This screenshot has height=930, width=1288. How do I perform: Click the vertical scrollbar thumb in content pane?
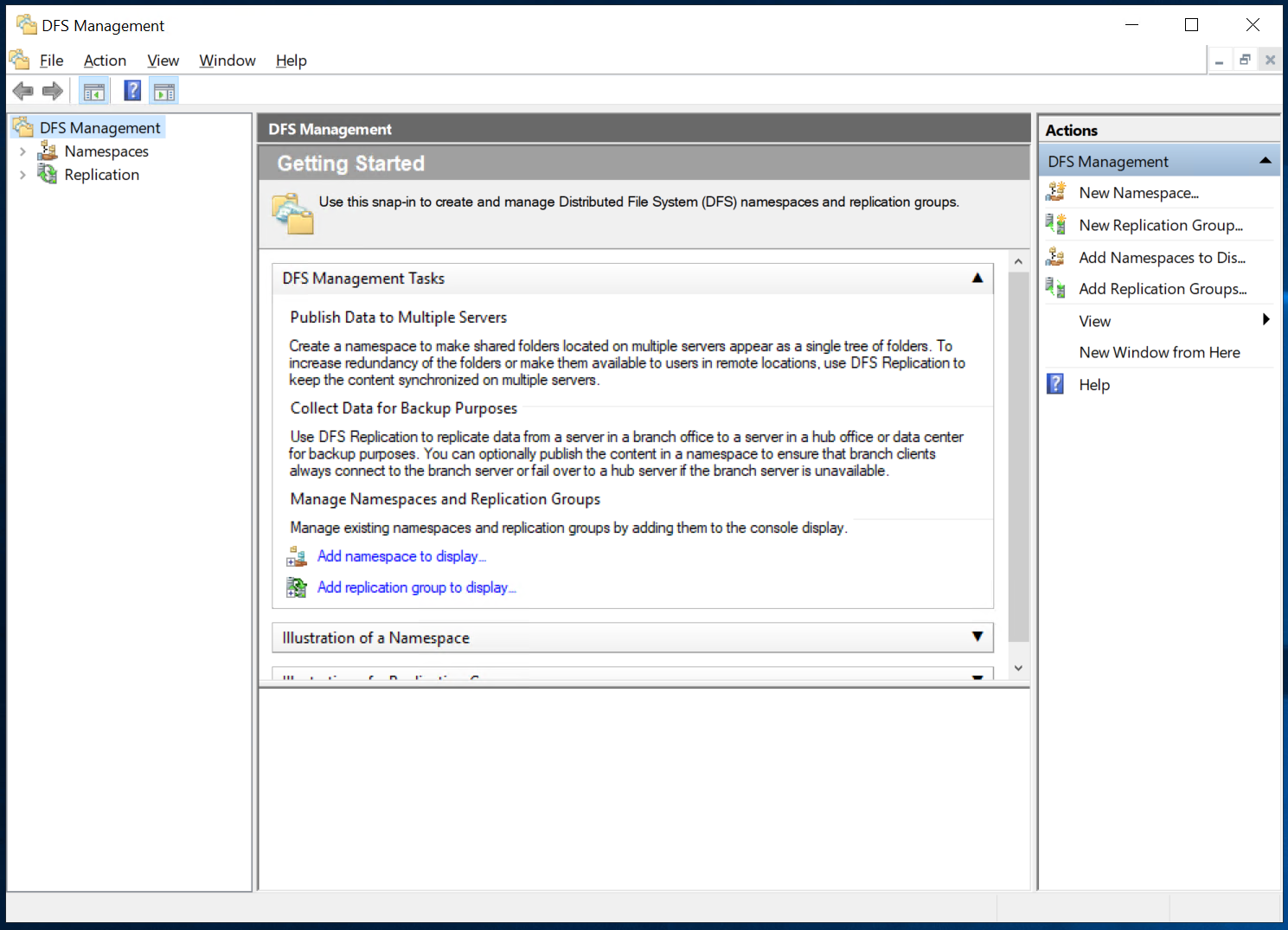(1018, 457)
